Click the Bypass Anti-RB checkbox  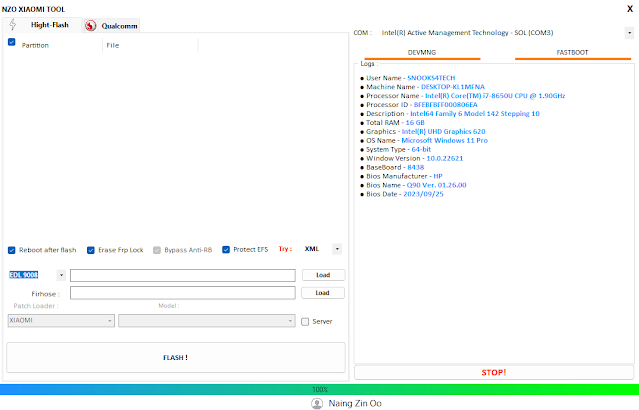[x=157, y=250]
